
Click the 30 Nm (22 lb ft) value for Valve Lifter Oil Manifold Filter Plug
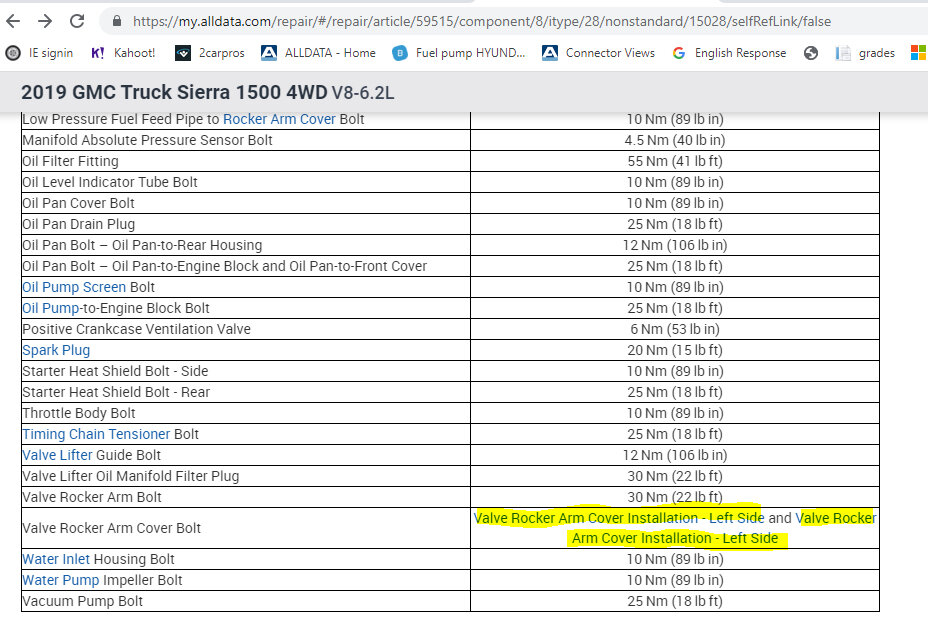pos(675,476)
